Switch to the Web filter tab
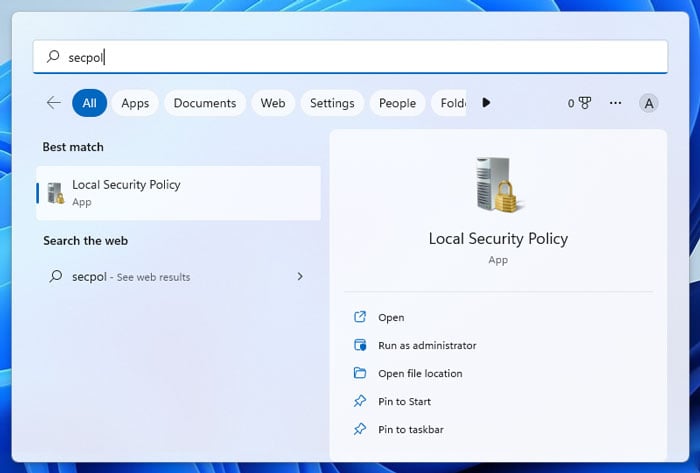The image size is (700, 473). [x=273, y=103]
